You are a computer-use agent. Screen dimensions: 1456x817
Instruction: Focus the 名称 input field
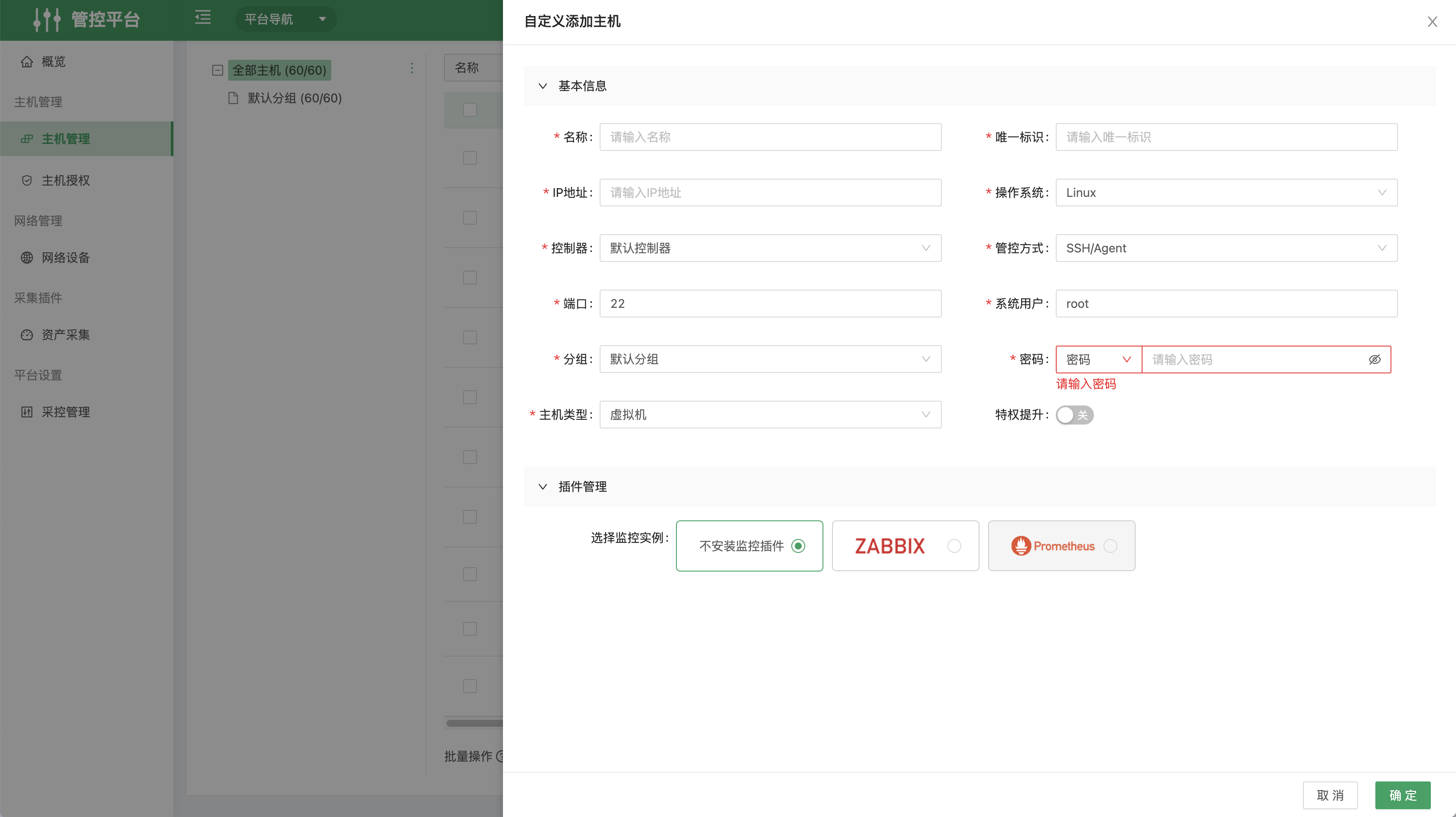pyautogui.click(x=770, y=137)
